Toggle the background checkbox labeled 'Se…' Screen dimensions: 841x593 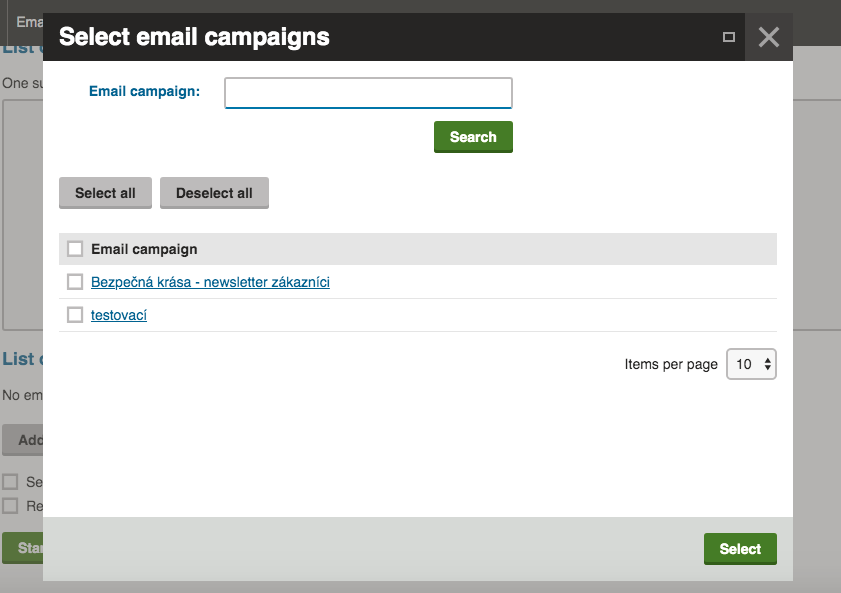11,482
